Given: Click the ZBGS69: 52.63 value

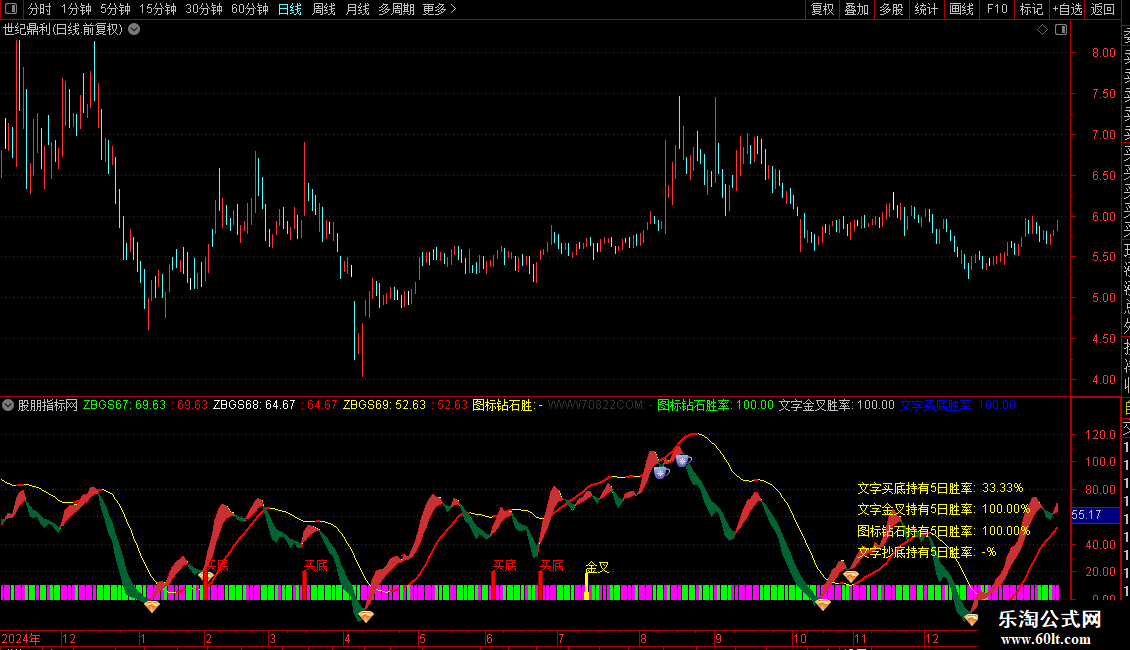Looking at the screenshot, I should (384, 405).
